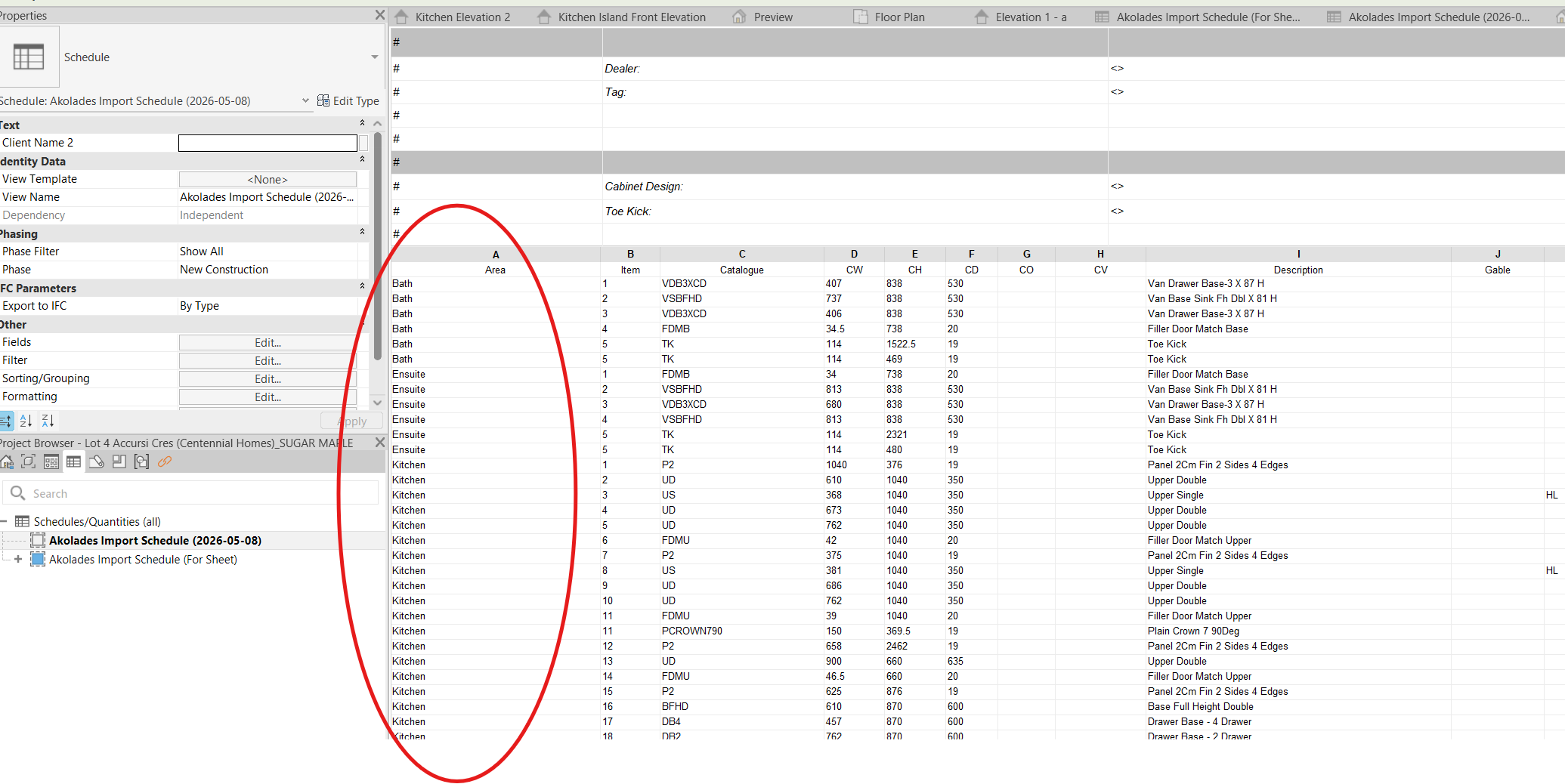
Task: Open Formatting Edit... dialog
Action: point(268,397)
